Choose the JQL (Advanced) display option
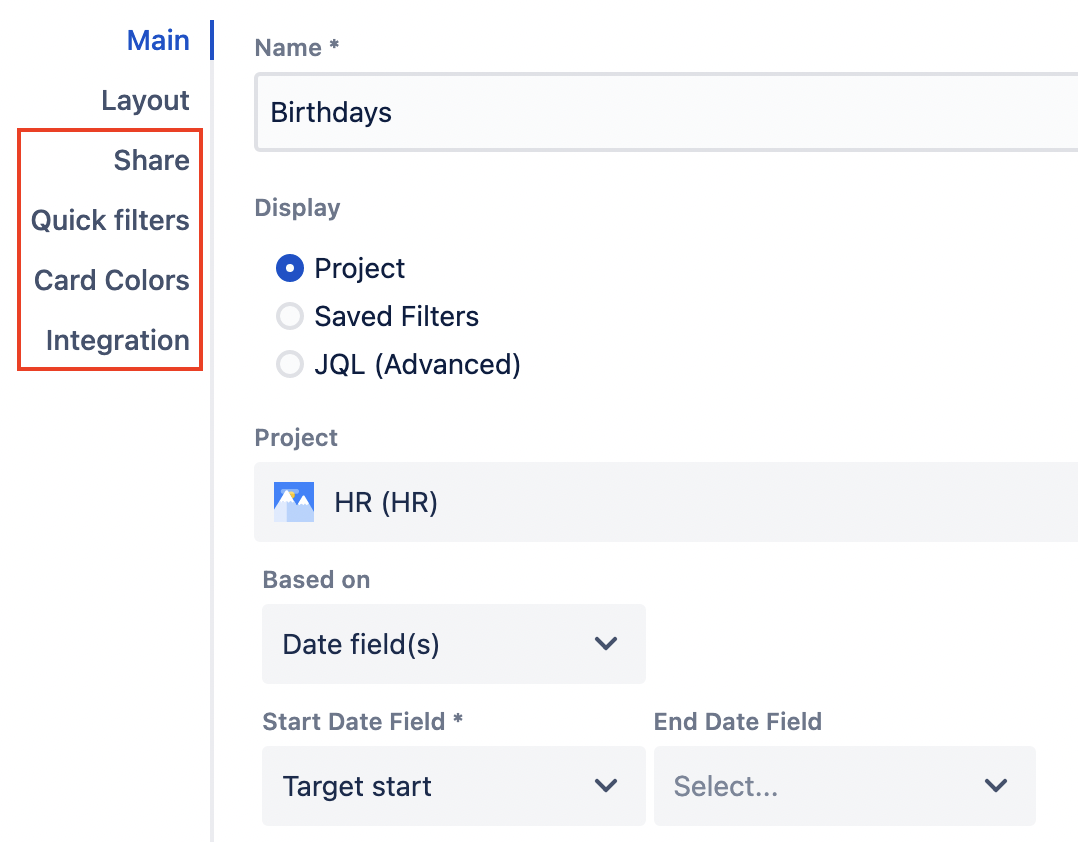Viewport: 1078px width, 842px height. (290, 365)
